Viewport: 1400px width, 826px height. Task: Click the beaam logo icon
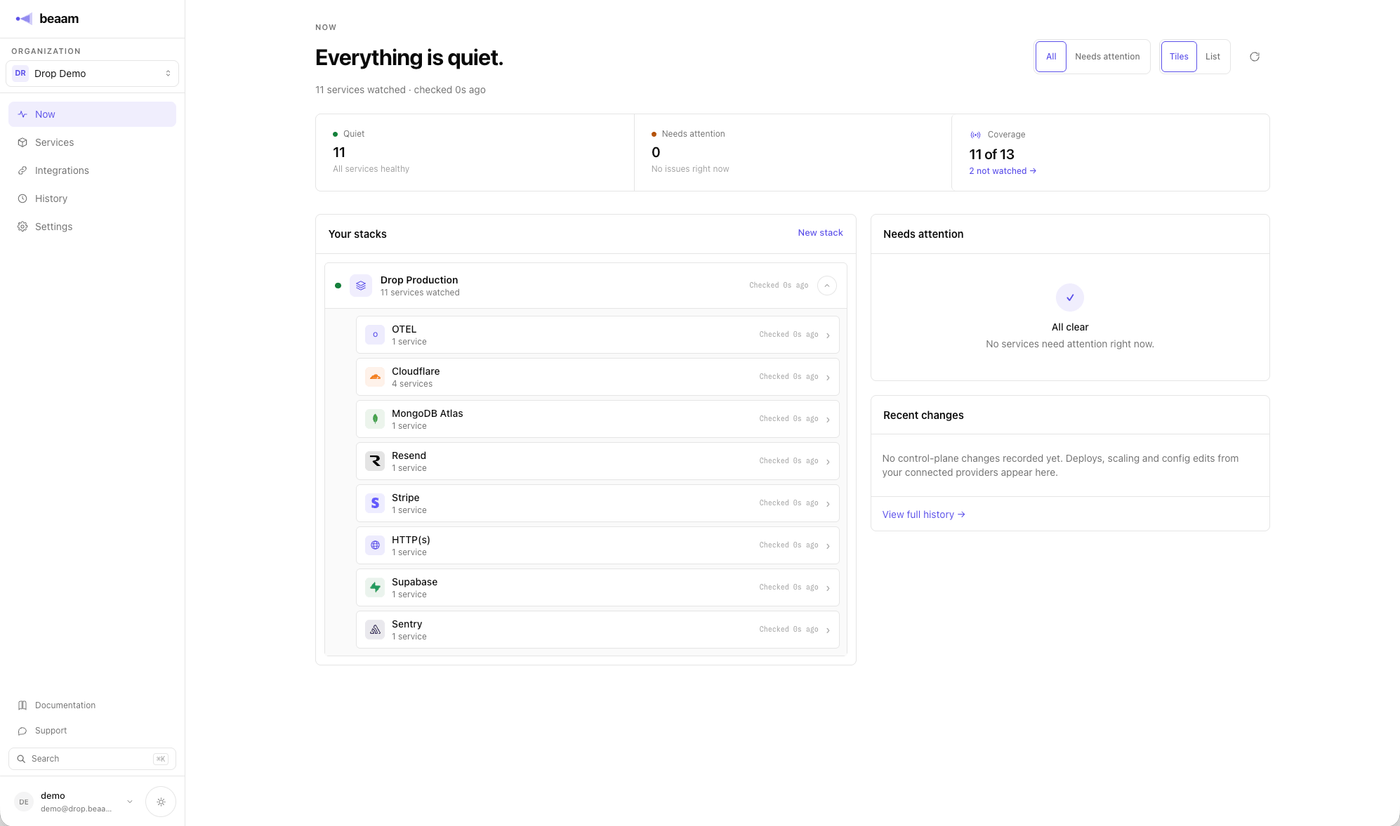tap(24, 18)
